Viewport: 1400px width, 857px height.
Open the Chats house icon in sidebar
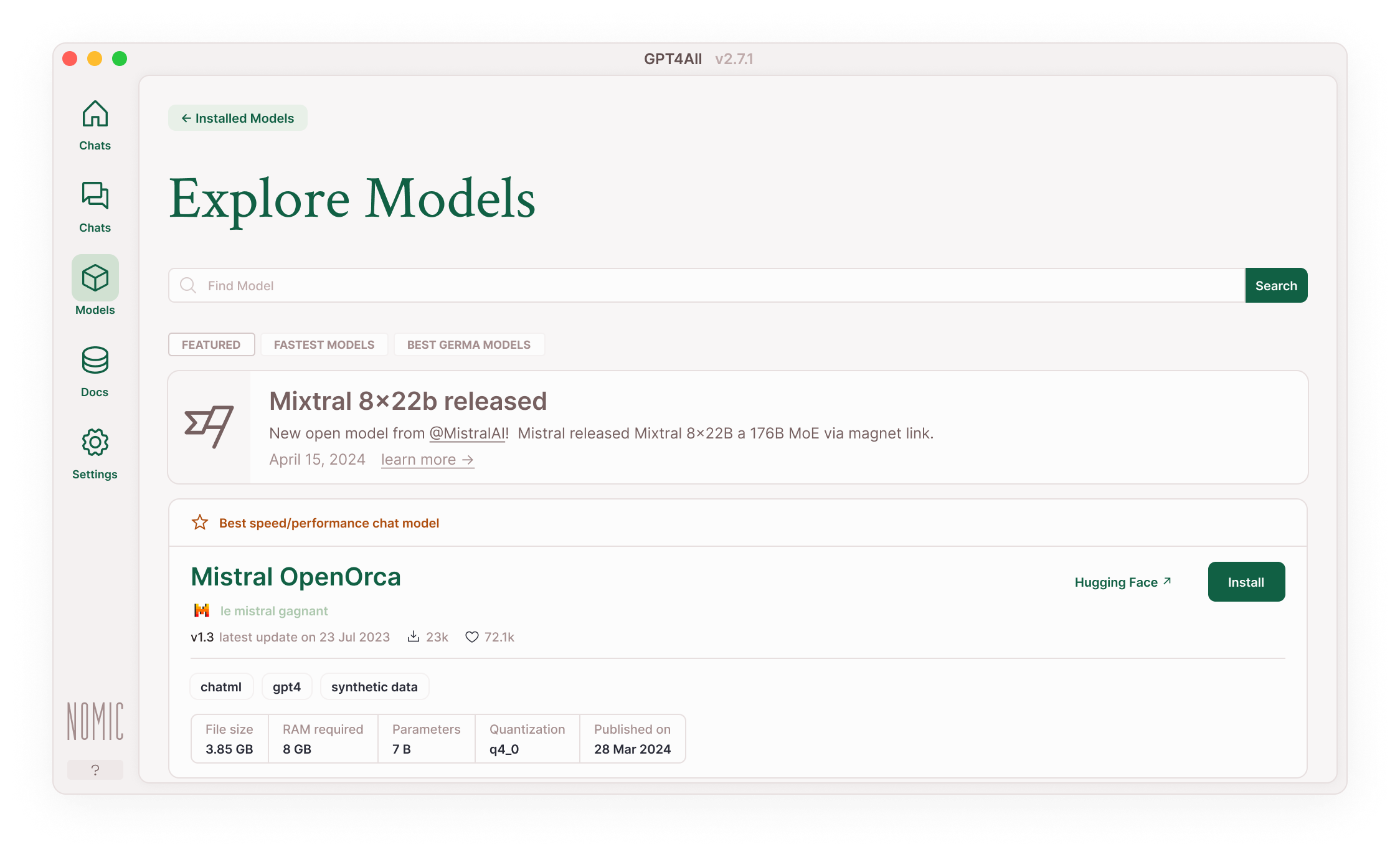[x=95, y=114]
